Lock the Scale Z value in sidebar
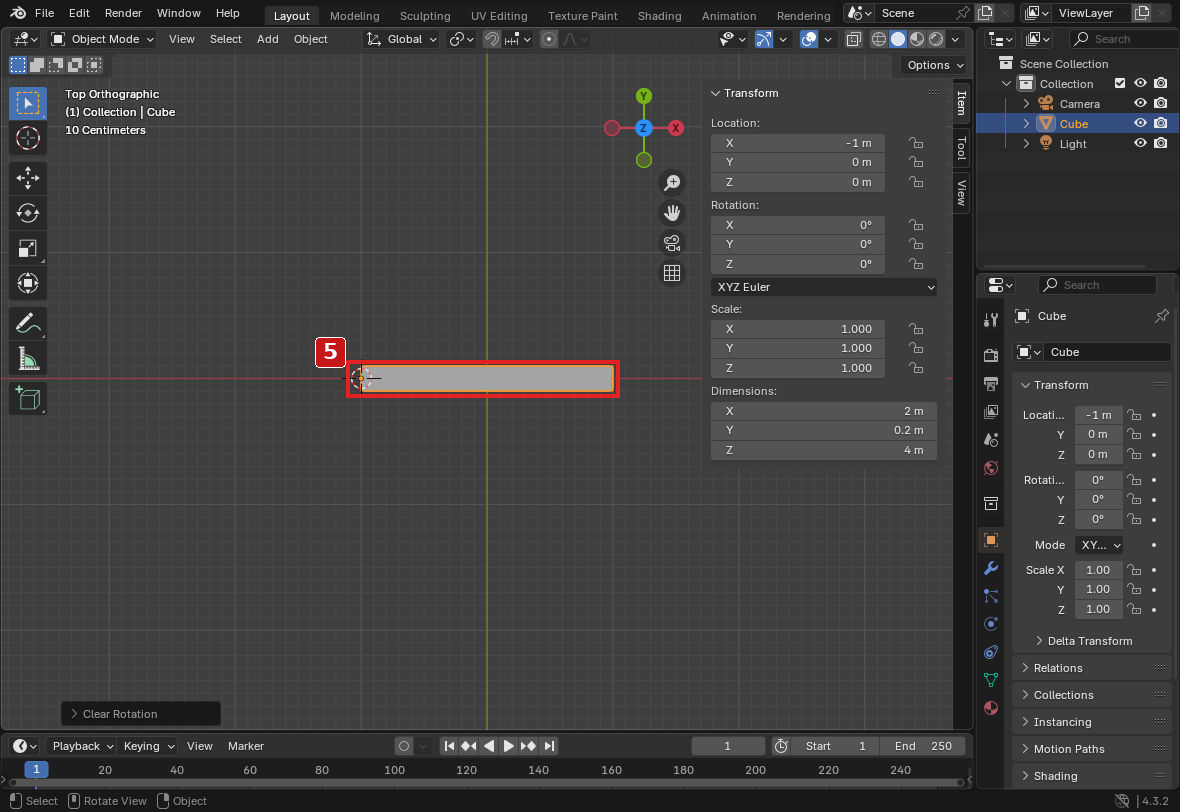 (x=916, y=368)
